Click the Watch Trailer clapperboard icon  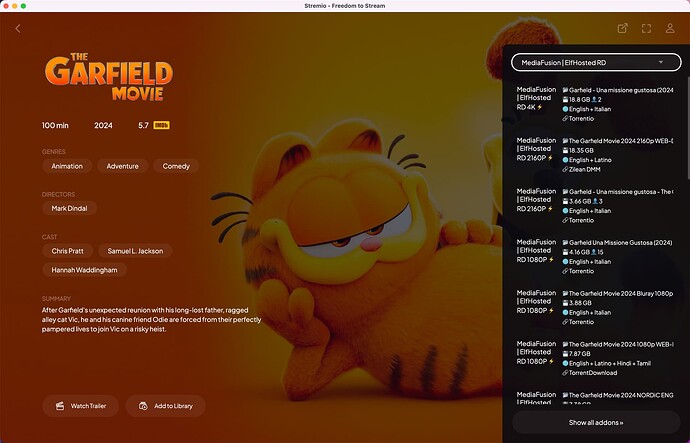pyautogui.click(x=60, y=406)
